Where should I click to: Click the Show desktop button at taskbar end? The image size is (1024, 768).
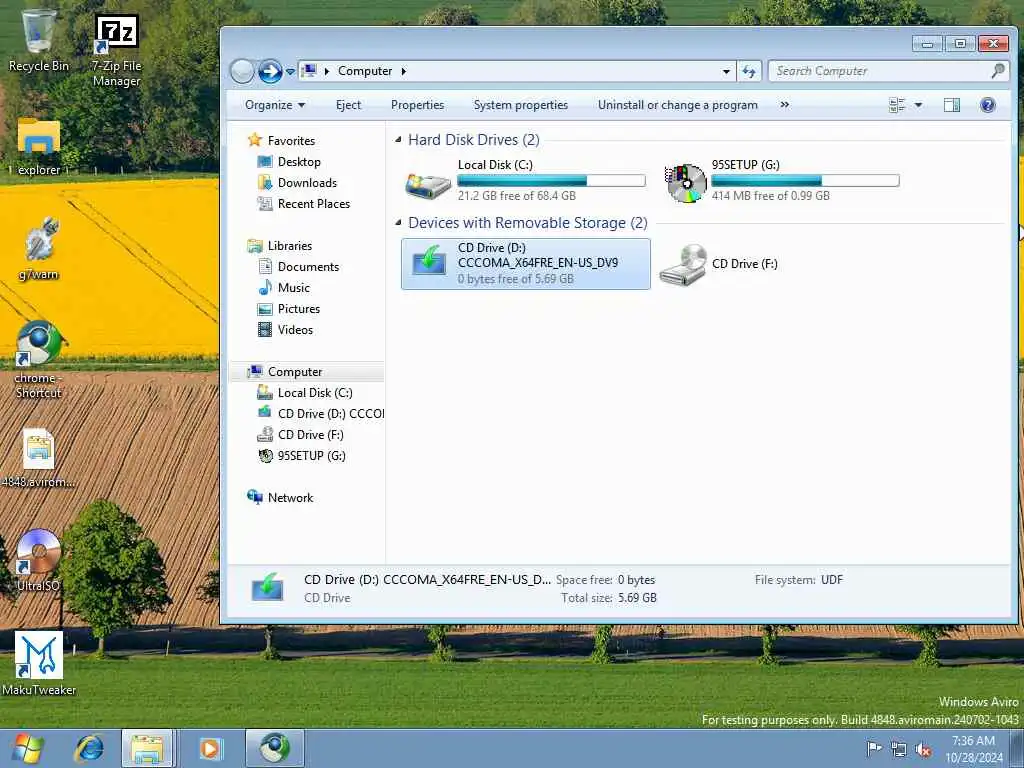pos(1017,748)
